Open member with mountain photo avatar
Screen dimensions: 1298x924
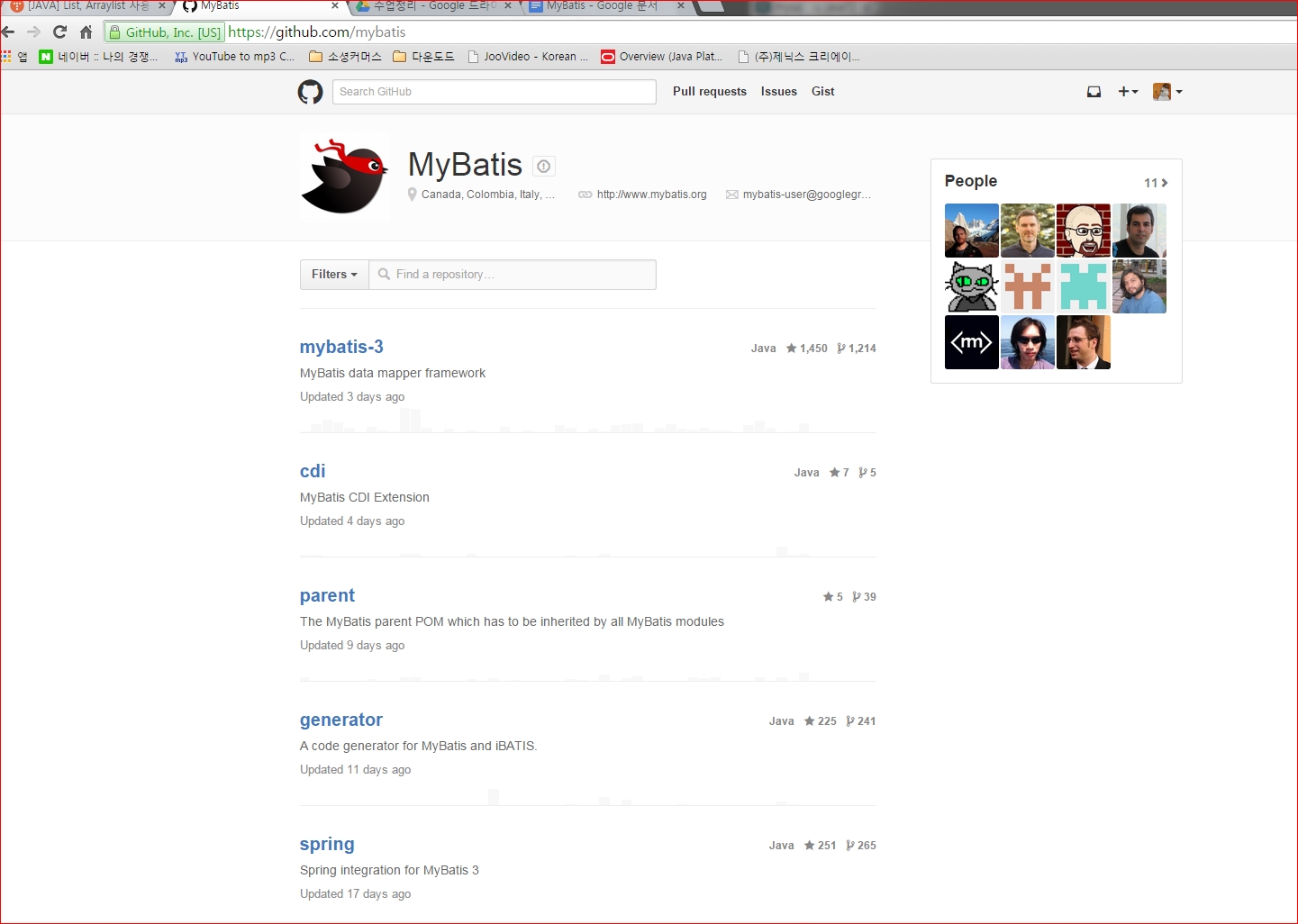(x=972, y=231)
